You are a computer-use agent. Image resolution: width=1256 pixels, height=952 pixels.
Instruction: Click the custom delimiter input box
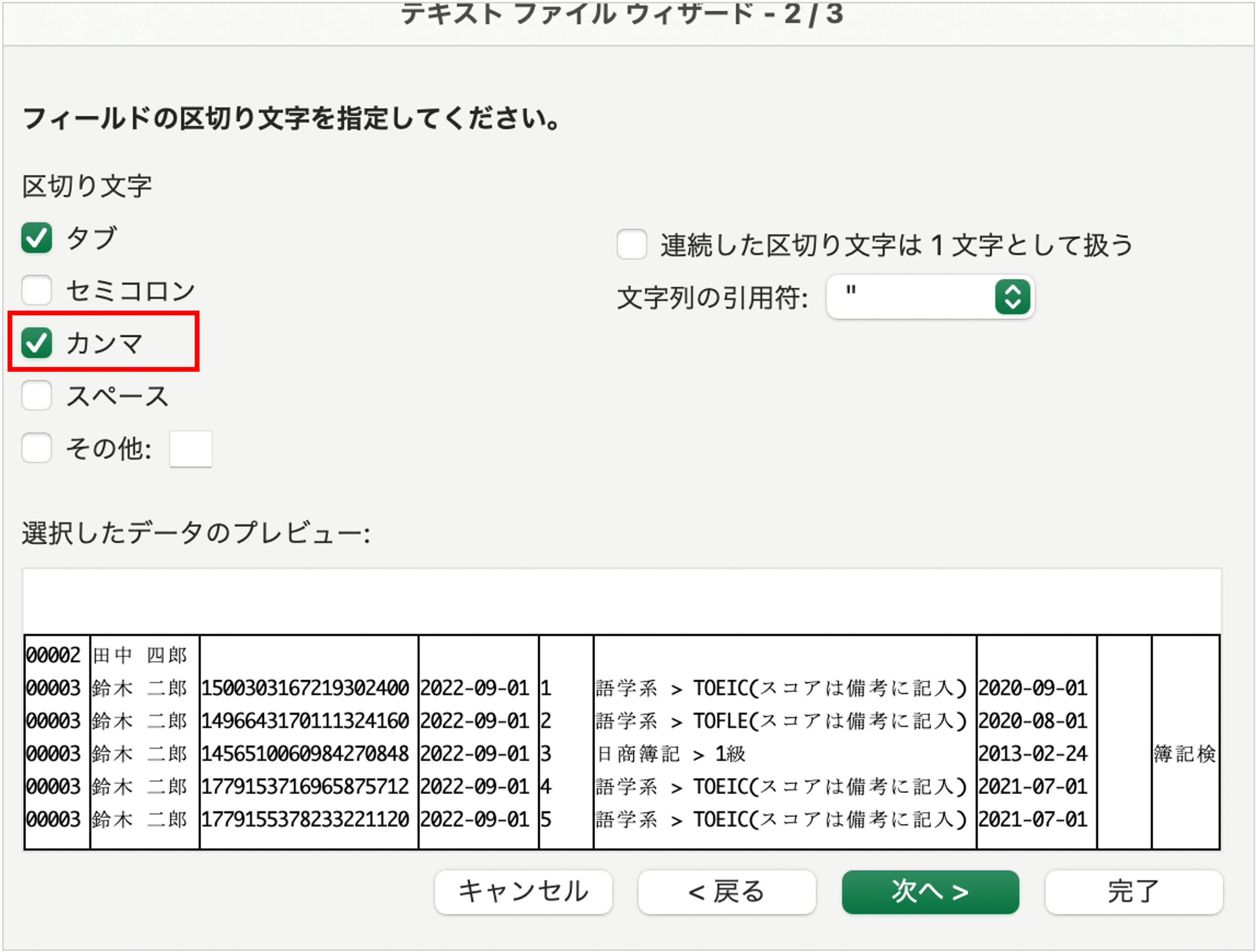click(191, 448)
